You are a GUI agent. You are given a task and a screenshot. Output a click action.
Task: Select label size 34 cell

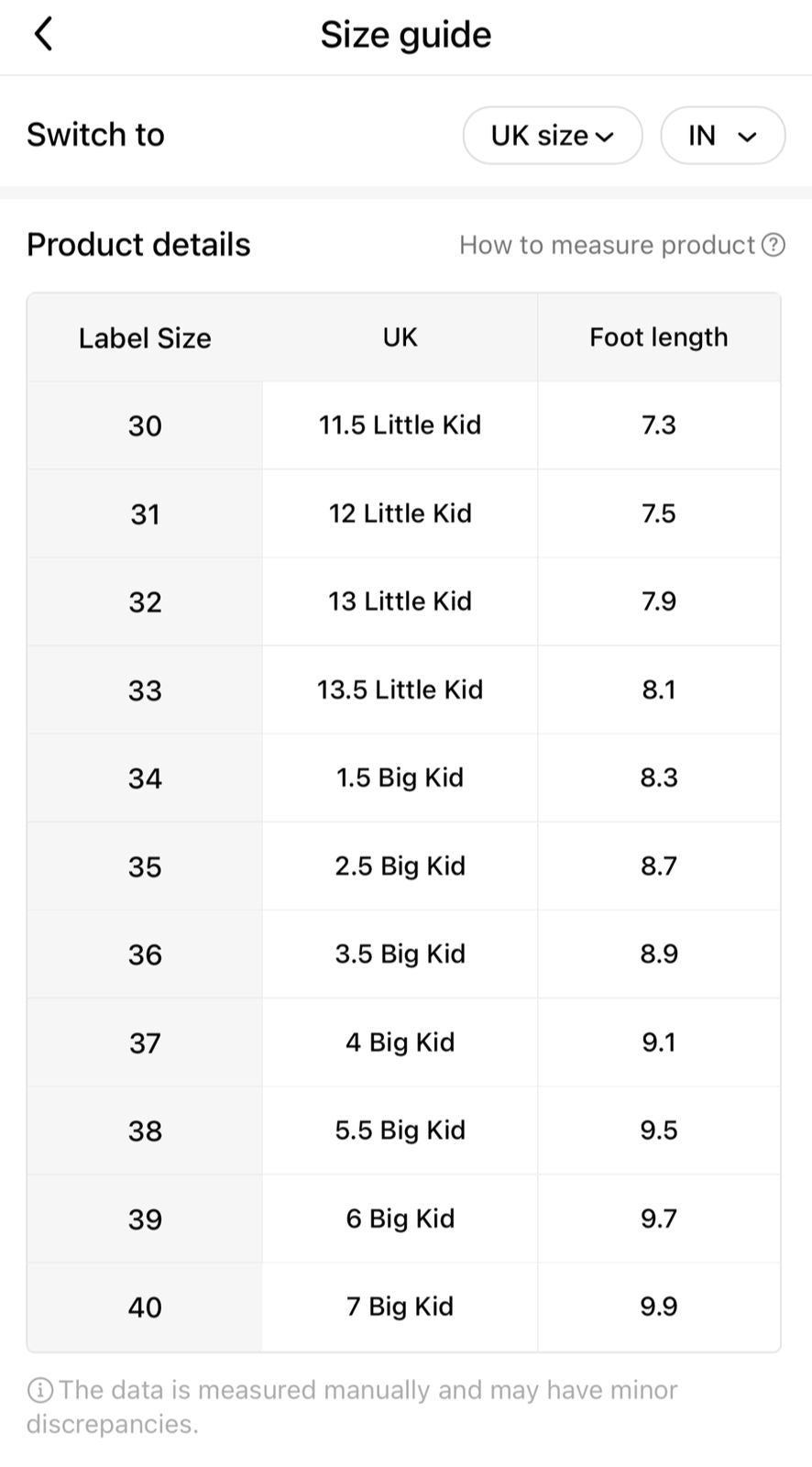click(145, 778)
